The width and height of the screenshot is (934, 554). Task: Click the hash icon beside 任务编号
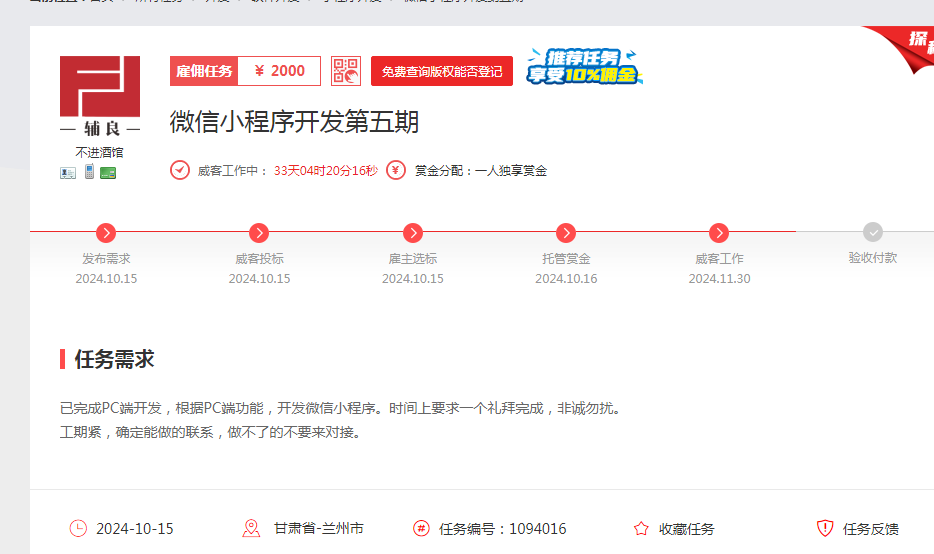pos(421,528)
